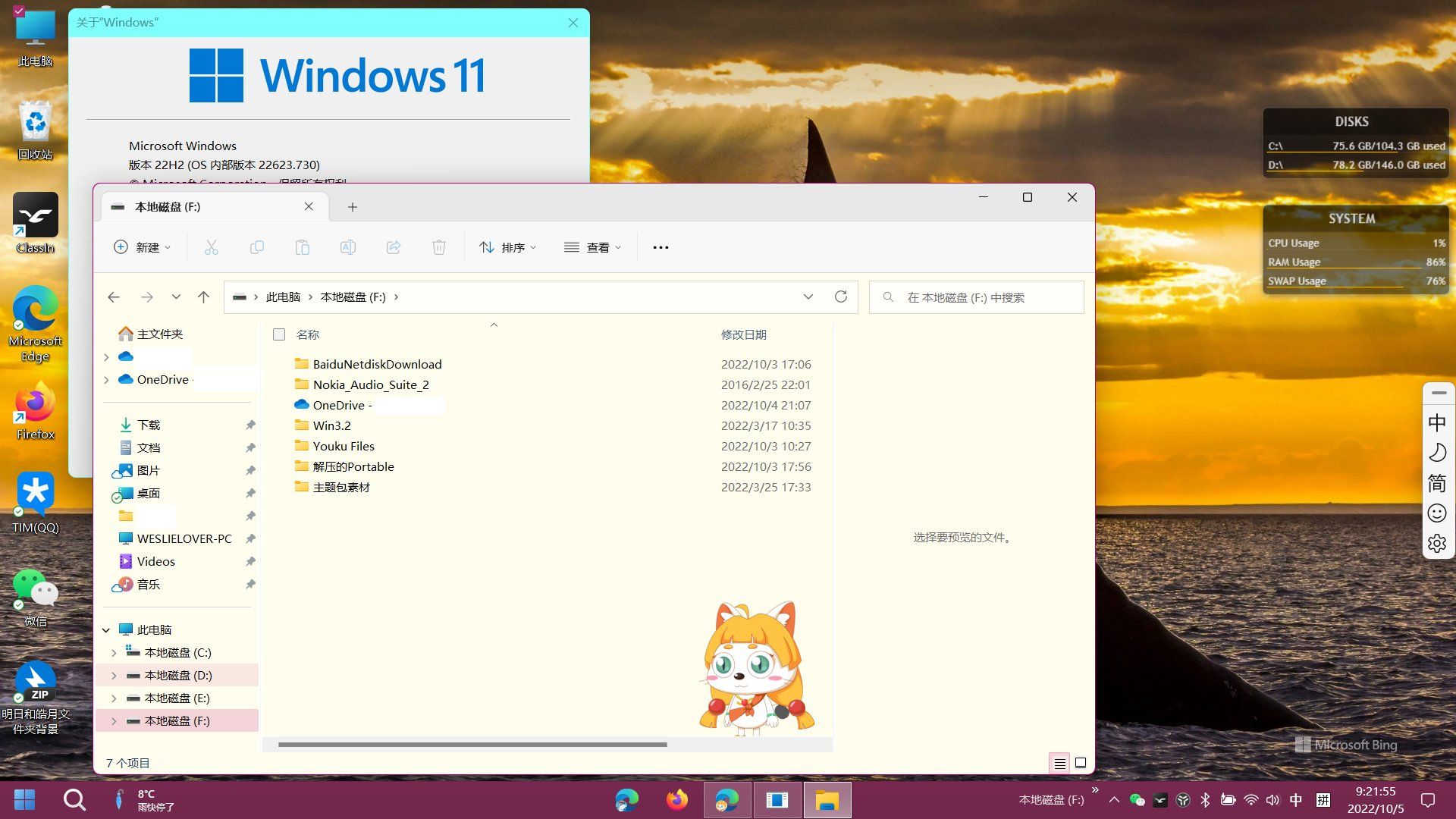
Task: Click the Cut scissors icon in toolbar
Action: (211, 247)
